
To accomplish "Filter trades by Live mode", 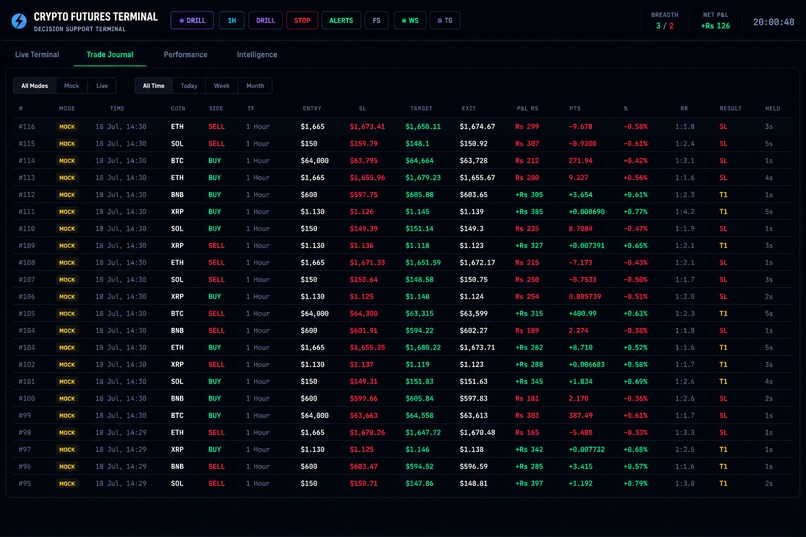I will (102, 86).
